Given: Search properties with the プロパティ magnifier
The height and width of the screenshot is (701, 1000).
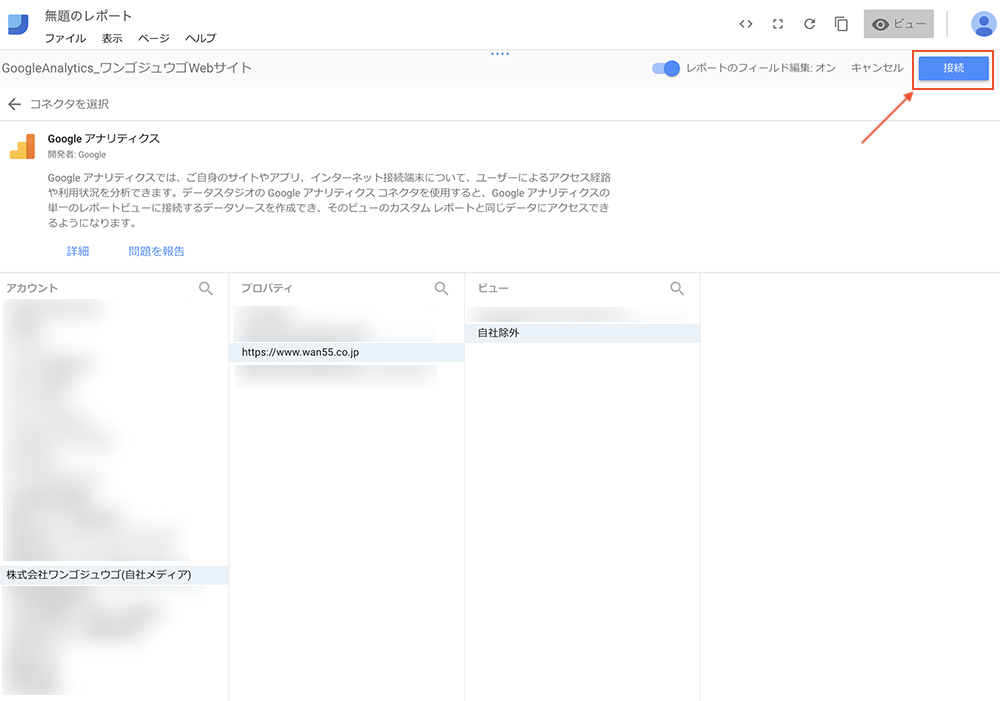Looking at the screenshot, I should pyautogui.click(x=441, y=288).
